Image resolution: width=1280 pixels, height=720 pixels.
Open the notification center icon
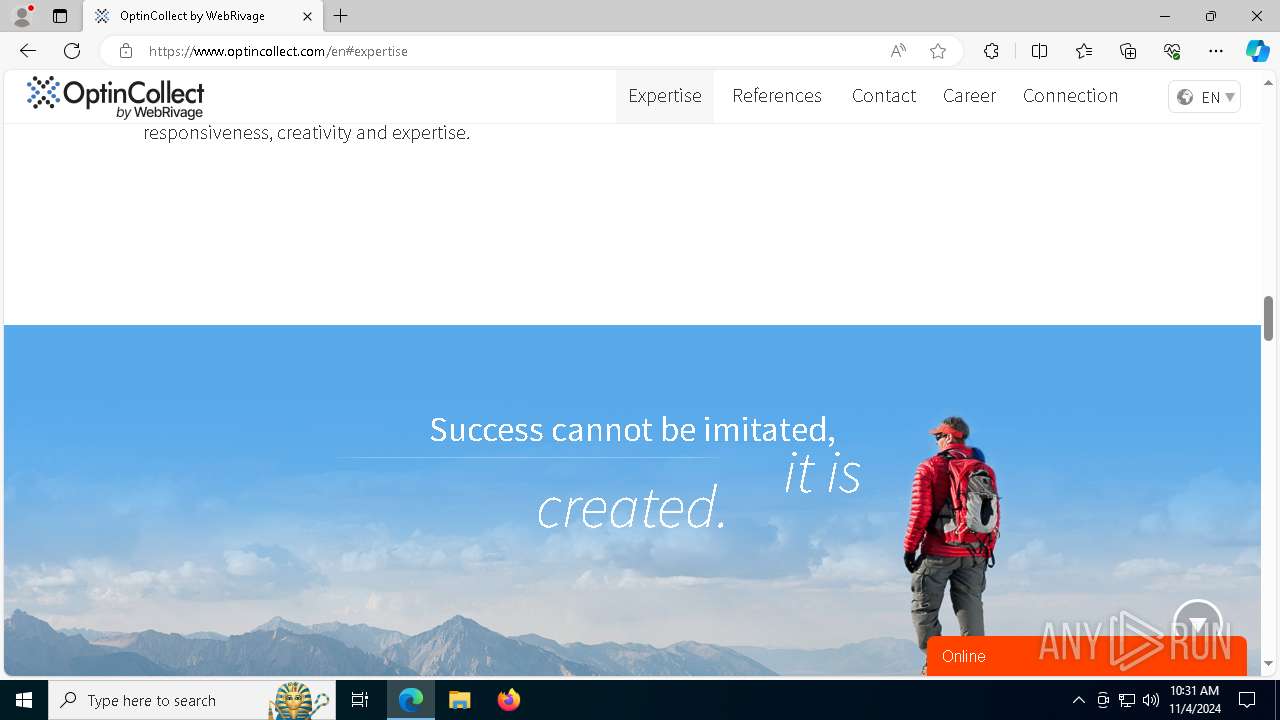[x=1247, y=700]
